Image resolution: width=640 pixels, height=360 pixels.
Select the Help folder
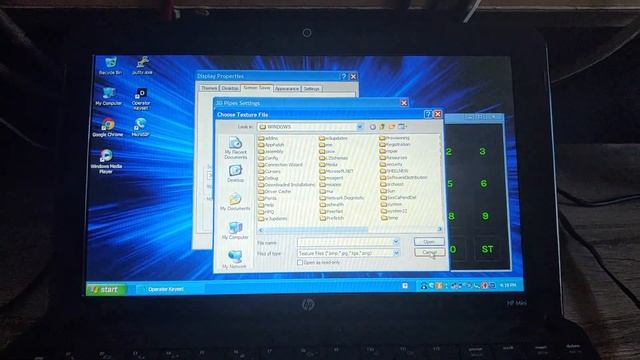(x=267, y=205)
